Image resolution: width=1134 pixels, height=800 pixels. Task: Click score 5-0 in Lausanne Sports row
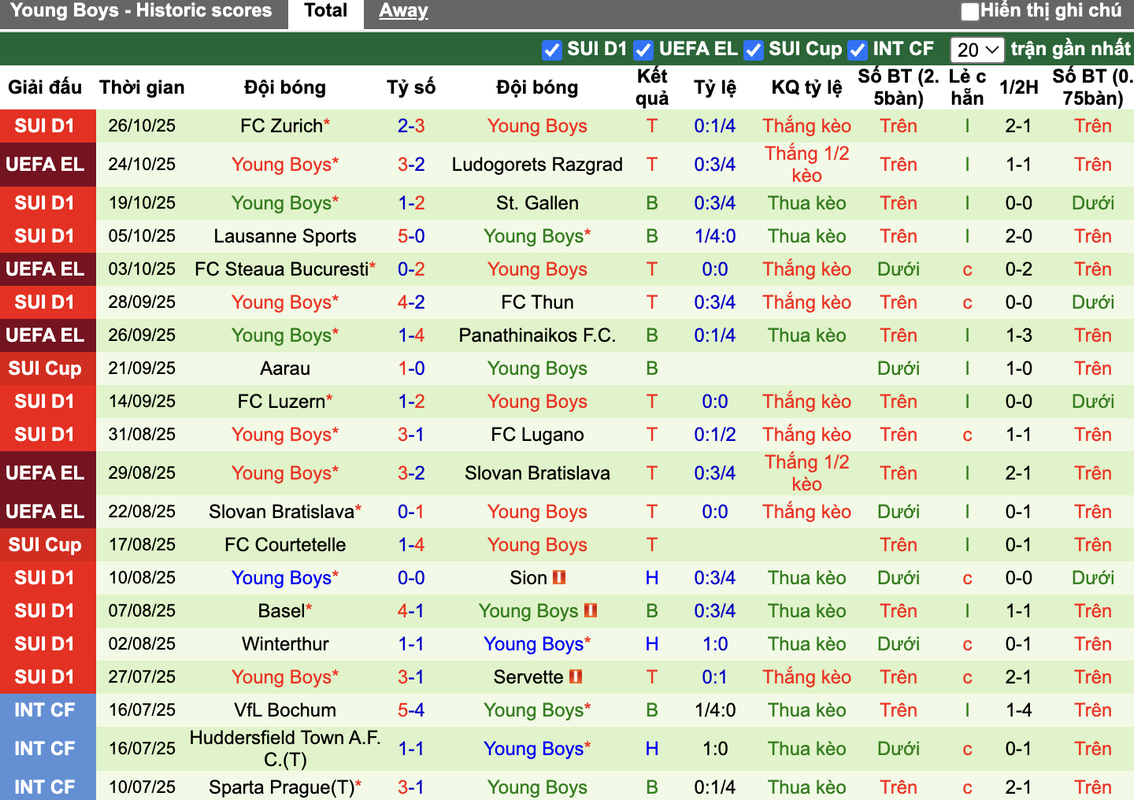[411, 236]
